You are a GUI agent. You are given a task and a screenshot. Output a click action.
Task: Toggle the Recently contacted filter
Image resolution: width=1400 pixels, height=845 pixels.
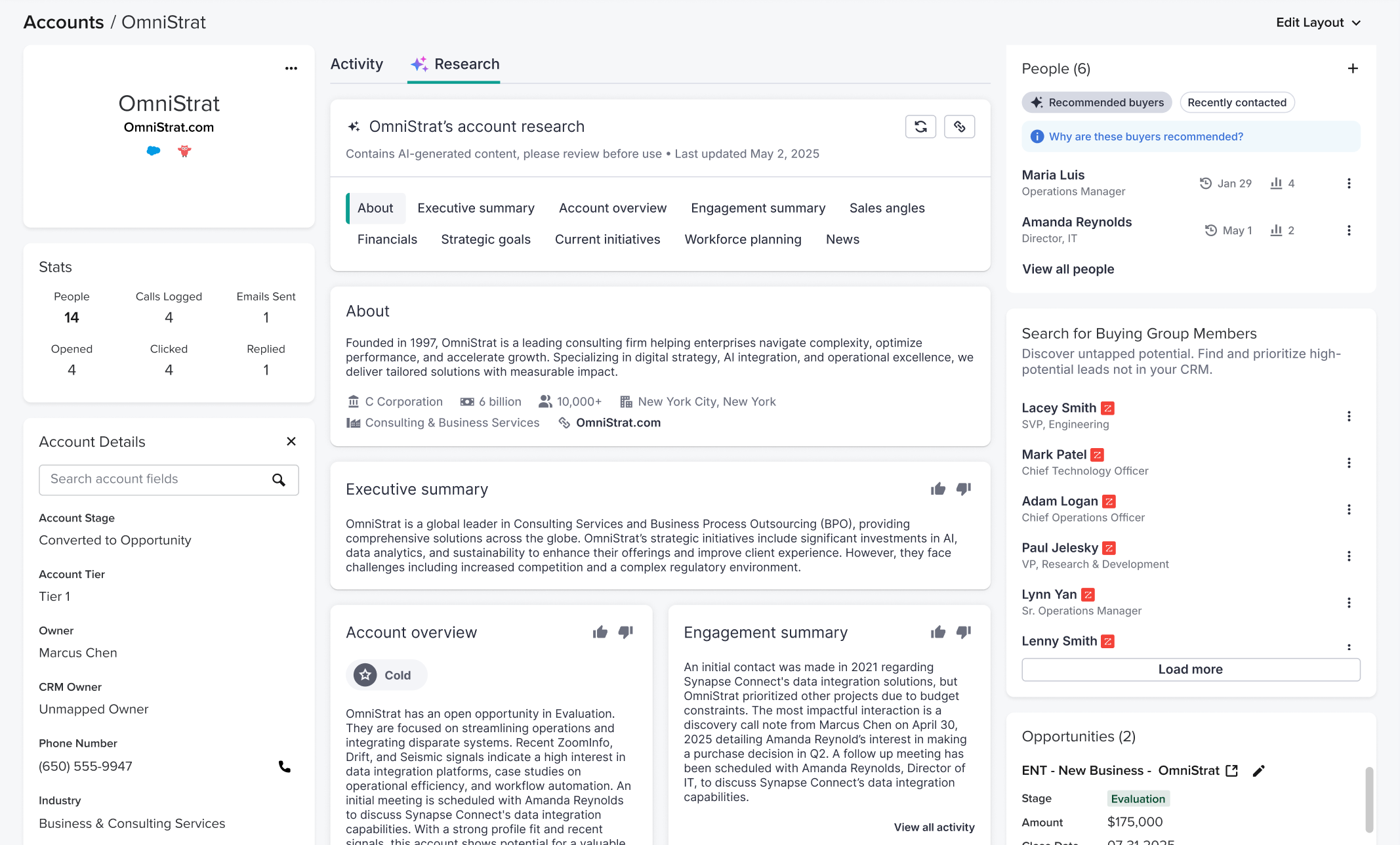tap(1237, 102)
